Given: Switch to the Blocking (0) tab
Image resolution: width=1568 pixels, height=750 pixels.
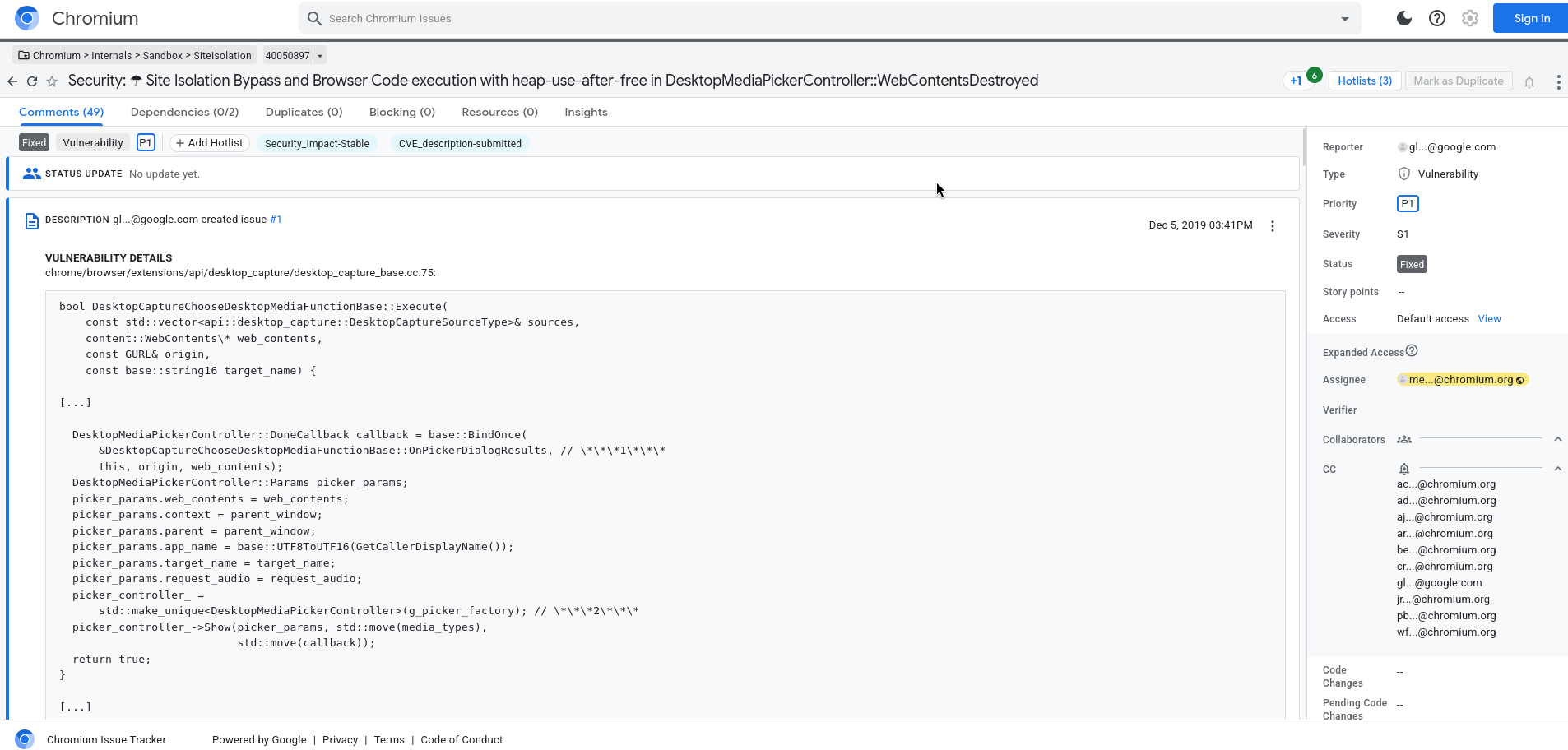Looking at the screenshot, I should (401, 112).
